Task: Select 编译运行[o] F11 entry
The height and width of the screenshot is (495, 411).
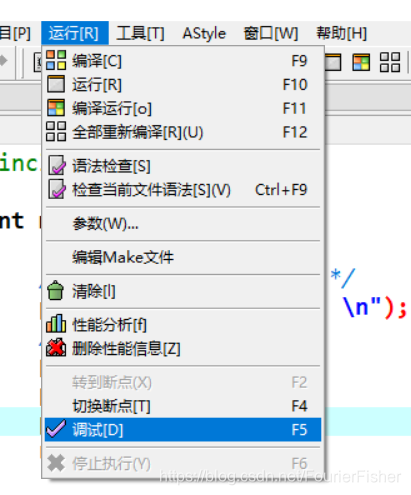Action: (183, 108)
